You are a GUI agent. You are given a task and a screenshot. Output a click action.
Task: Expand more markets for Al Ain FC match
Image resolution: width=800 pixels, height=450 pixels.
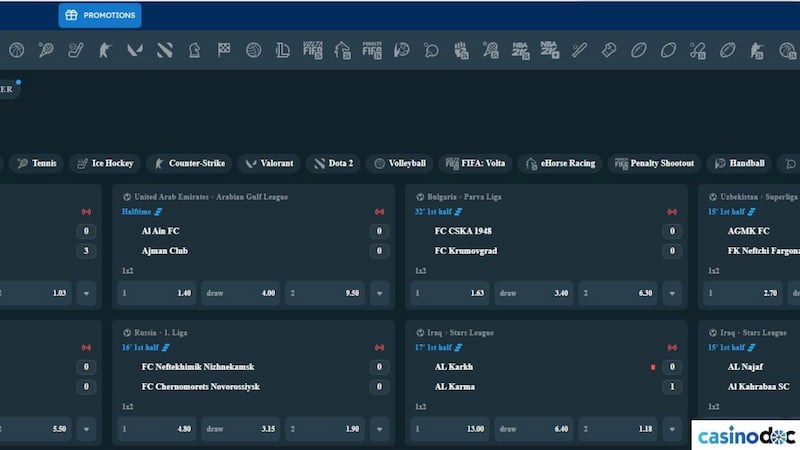click(379, 293)
